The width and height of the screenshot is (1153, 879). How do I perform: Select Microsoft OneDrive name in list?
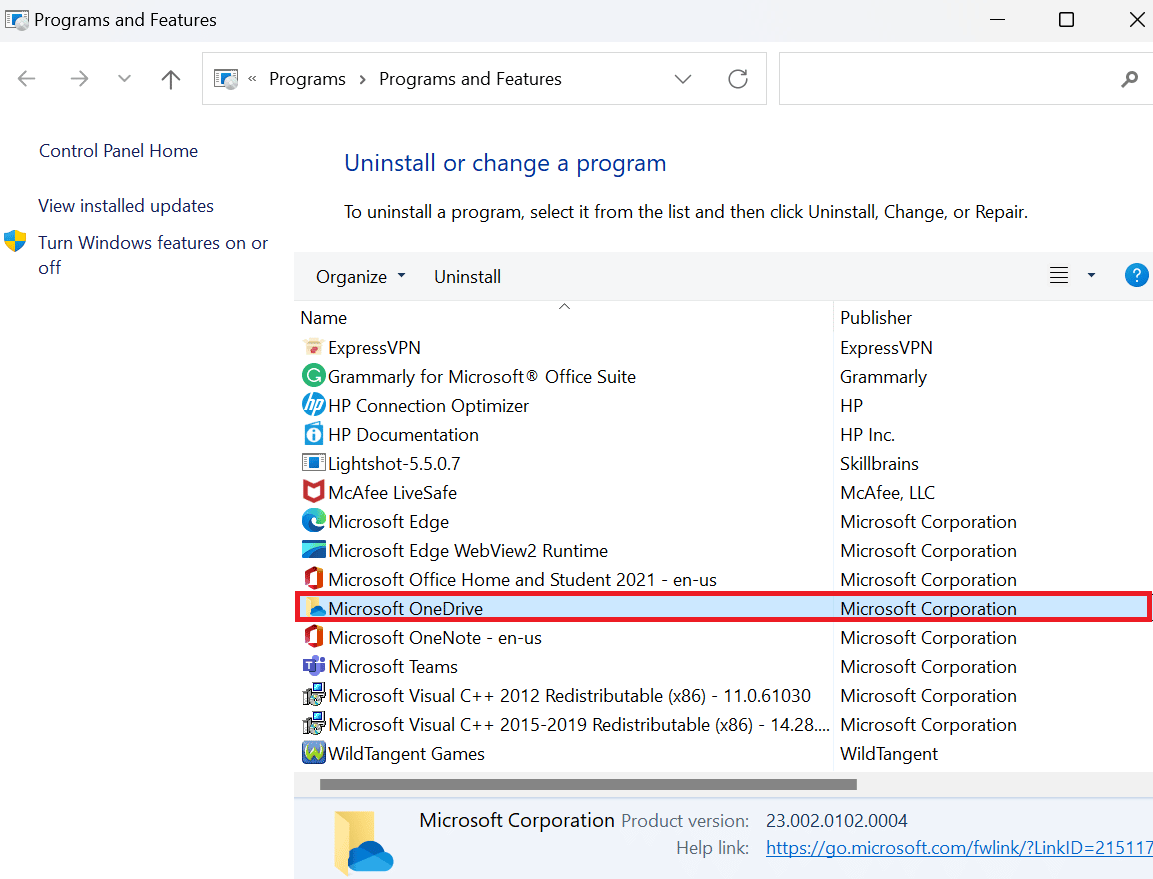(x=406, y=608)
